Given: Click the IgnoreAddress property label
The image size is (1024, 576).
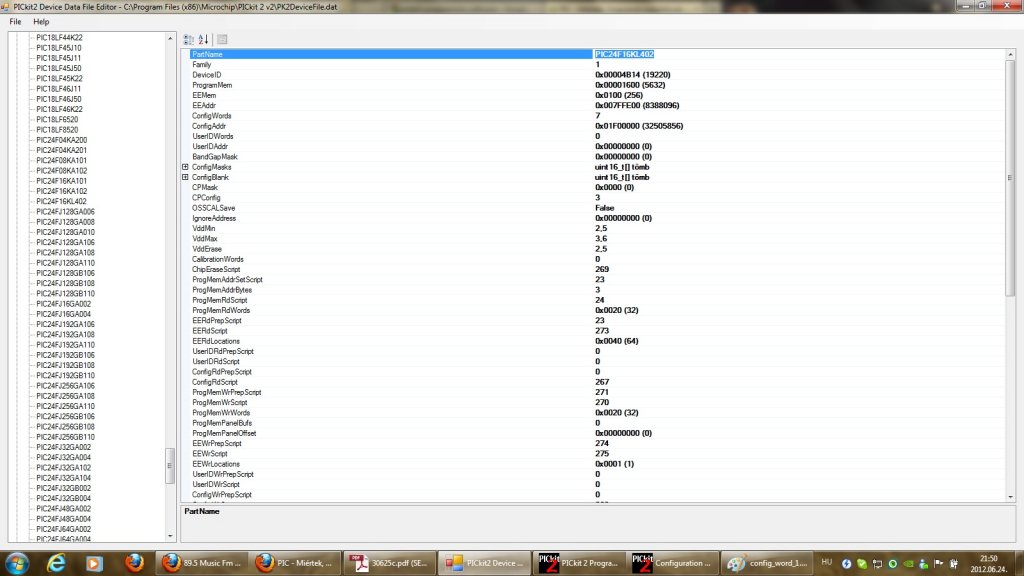Looking at the screenshot, I should 214,218.
